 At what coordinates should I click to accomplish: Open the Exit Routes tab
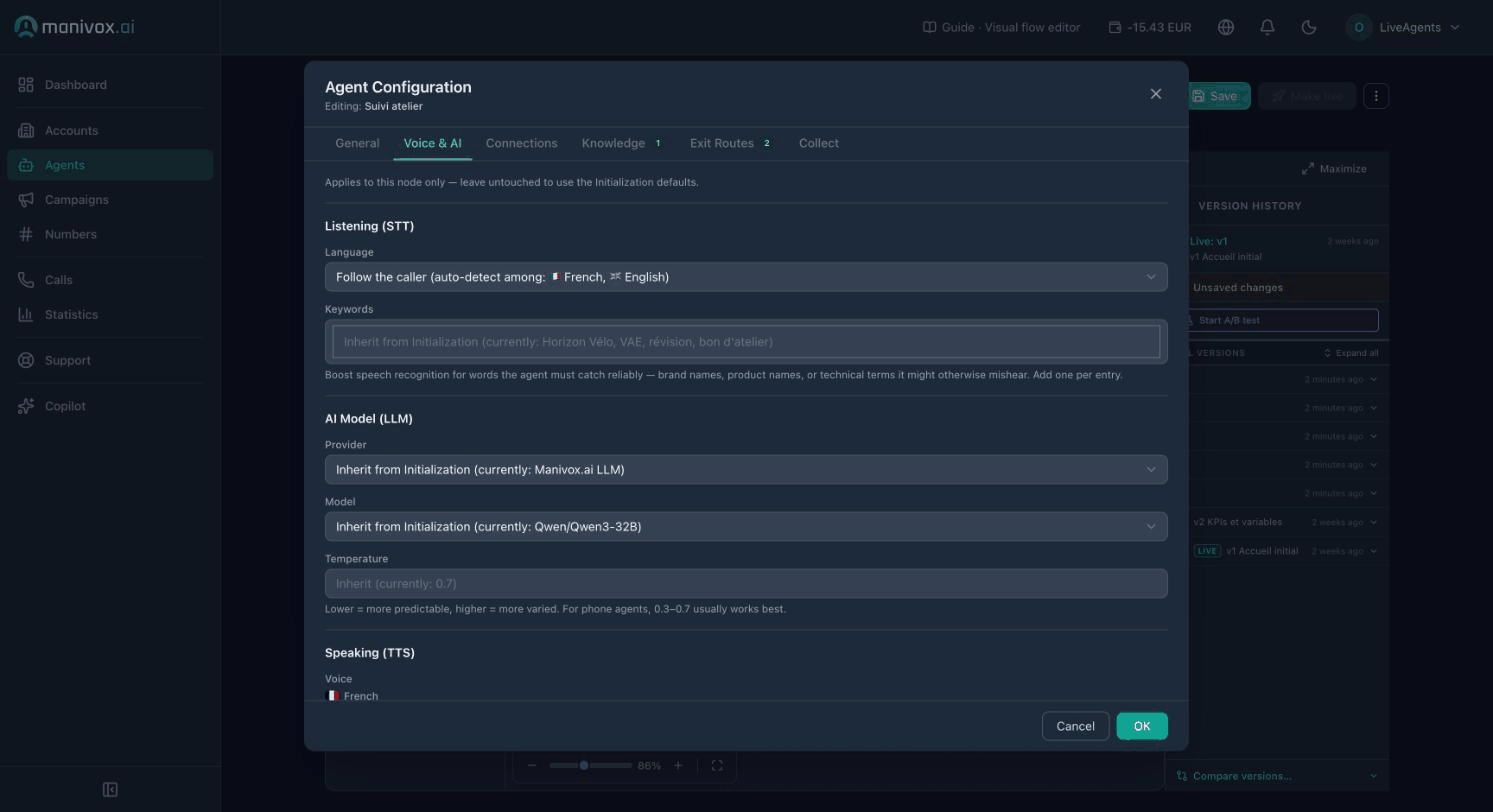tap(731, 143)
